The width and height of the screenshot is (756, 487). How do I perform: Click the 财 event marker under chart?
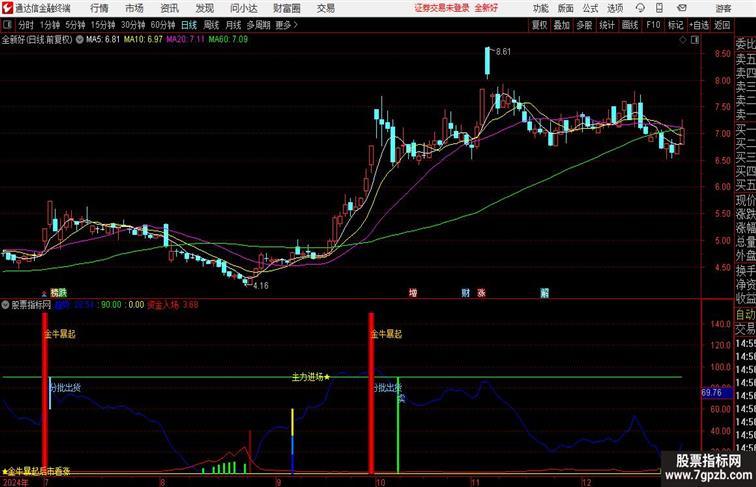point(466,293)
